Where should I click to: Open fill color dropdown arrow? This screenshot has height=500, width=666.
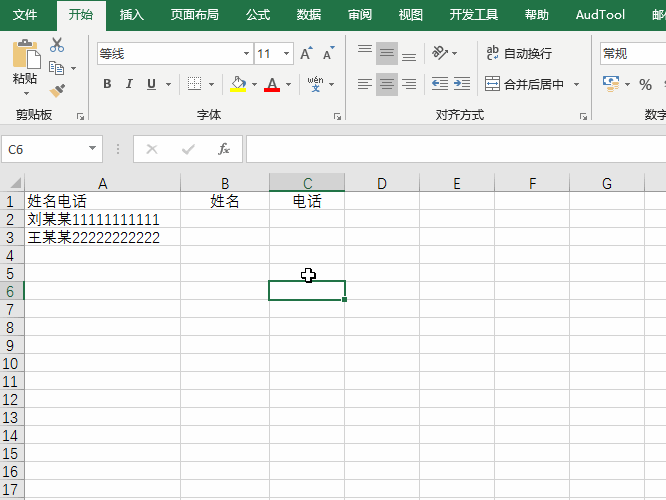tap(254, 84)
